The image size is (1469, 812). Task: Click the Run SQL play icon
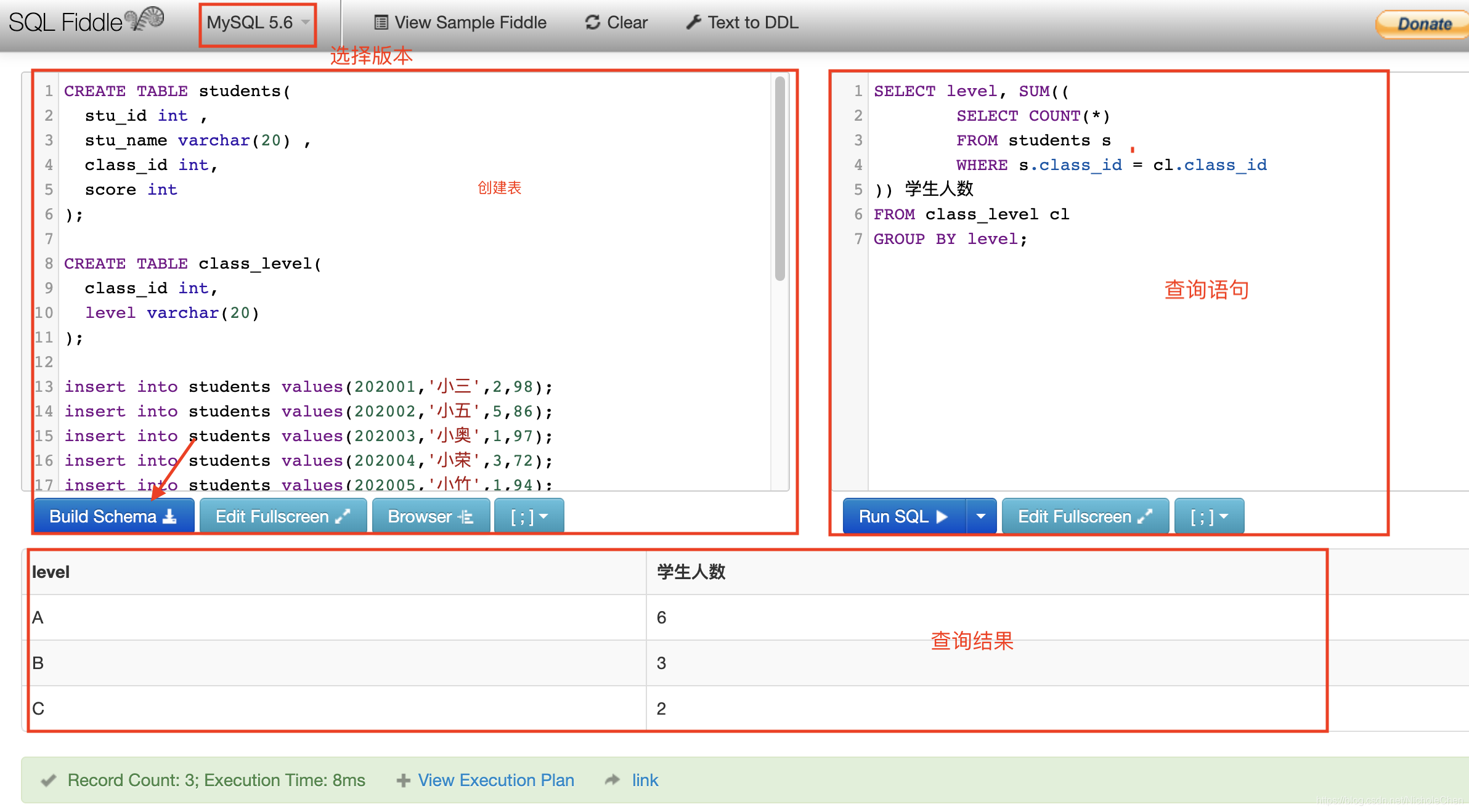pyautogui.click(x=942, y=516)
